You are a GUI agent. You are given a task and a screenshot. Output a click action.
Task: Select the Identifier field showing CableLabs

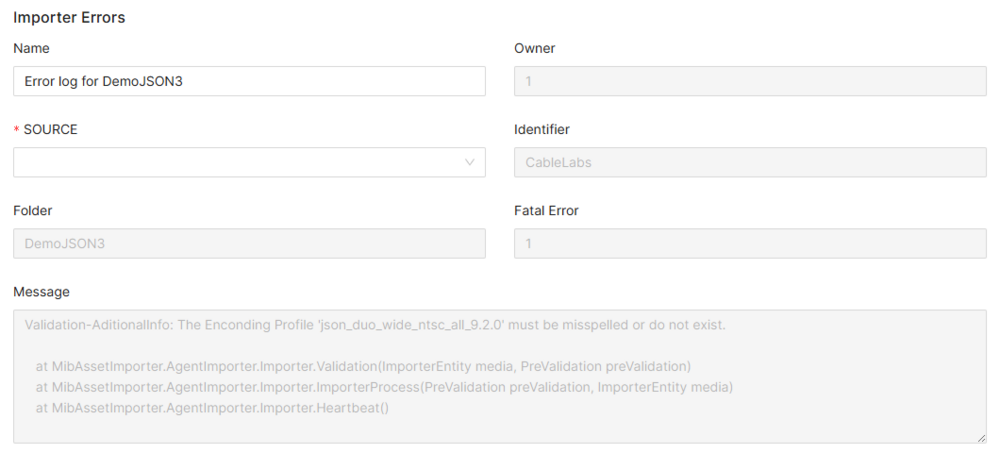coord(750,162)
